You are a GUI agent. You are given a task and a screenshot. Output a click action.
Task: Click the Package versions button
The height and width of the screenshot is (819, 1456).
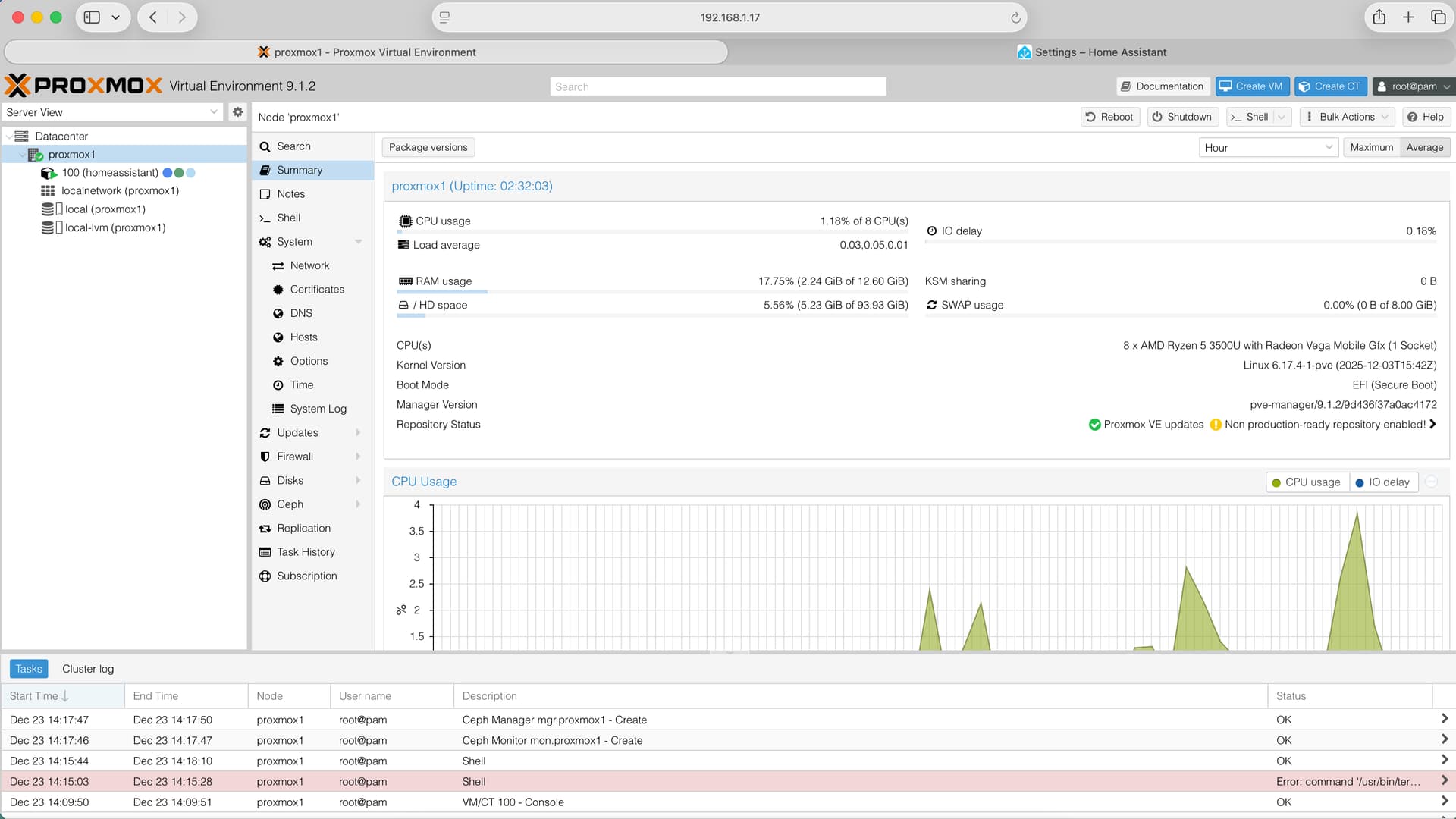coord(428,147)
